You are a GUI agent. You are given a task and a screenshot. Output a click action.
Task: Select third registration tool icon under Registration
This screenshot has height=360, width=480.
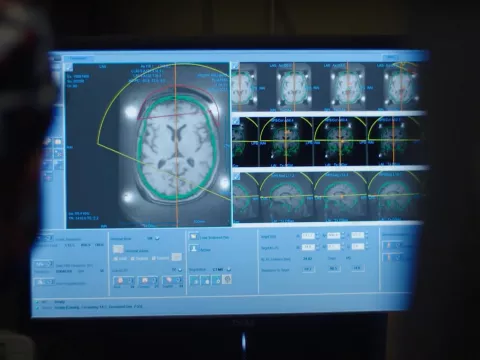point(216,280)
